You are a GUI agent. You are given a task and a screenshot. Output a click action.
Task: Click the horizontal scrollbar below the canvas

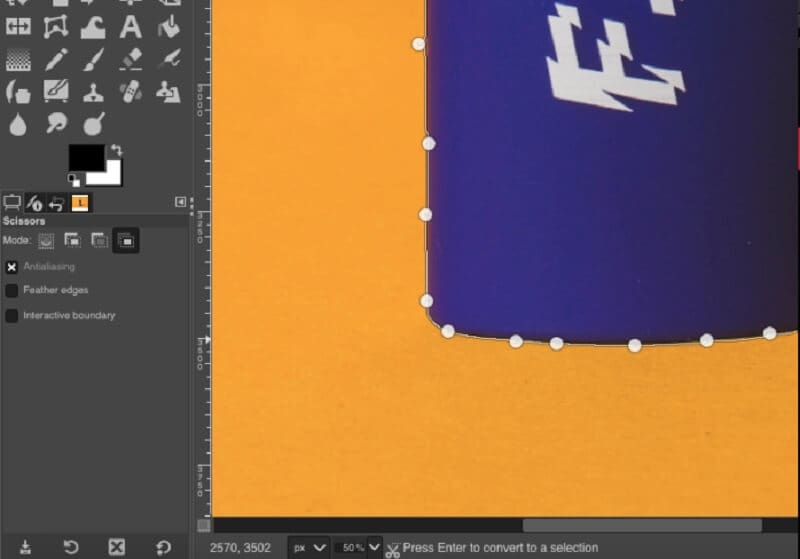(642, 525)
